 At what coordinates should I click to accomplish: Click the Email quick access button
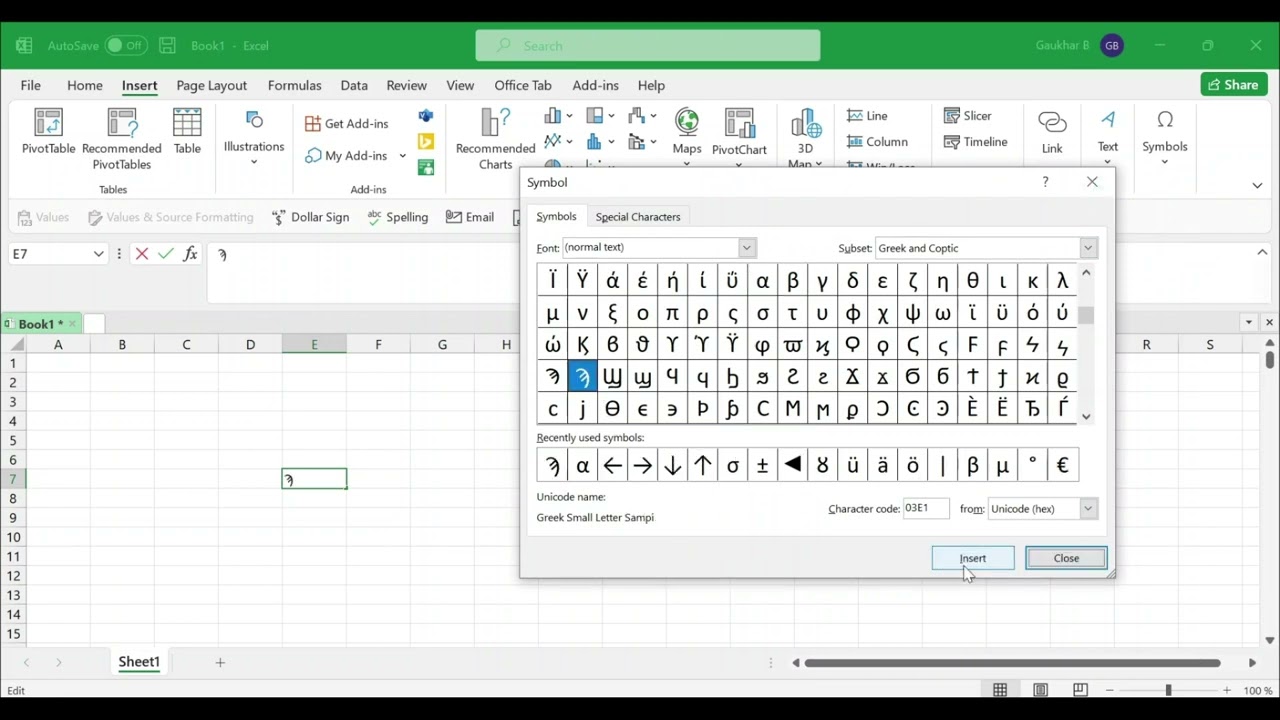click(470, 217)
